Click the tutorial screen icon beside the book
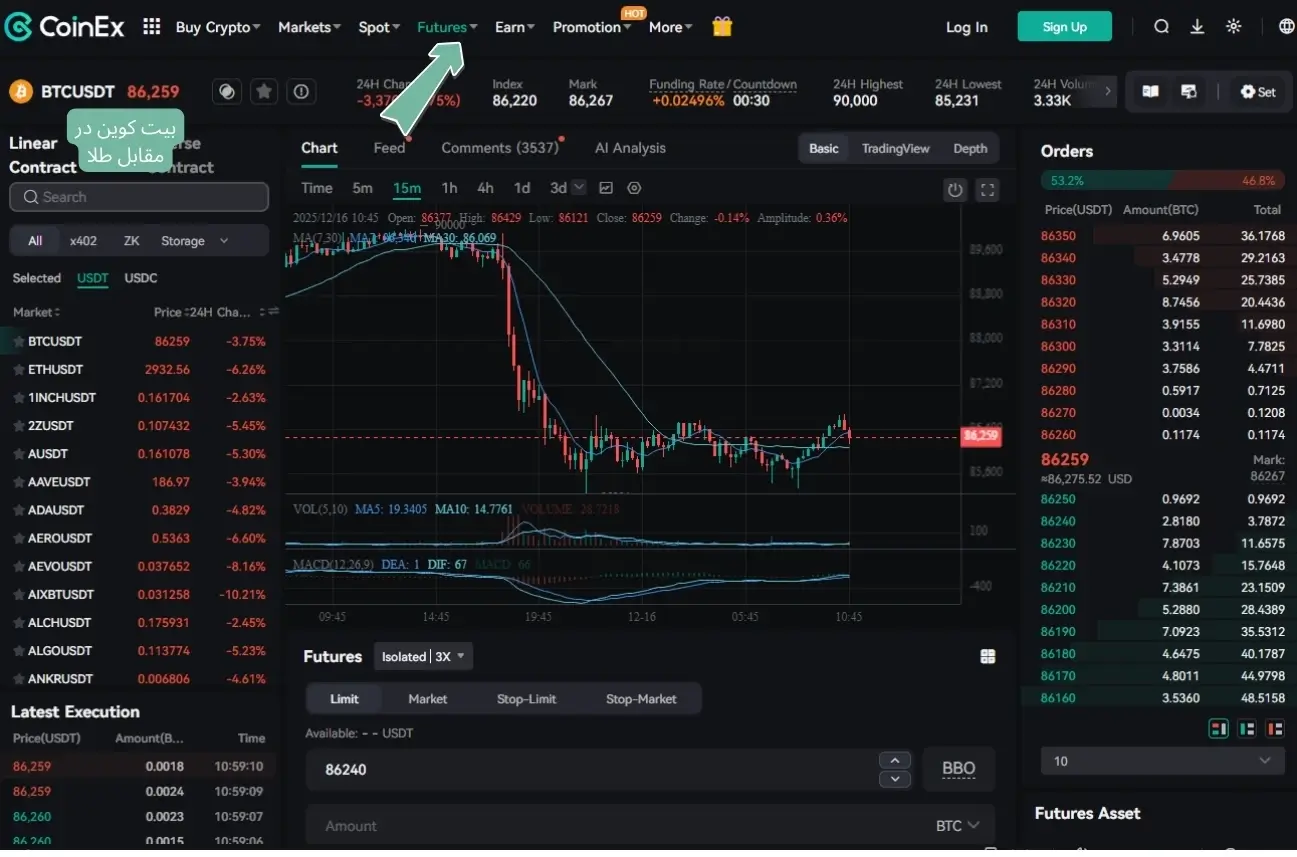 point(1189,92)
